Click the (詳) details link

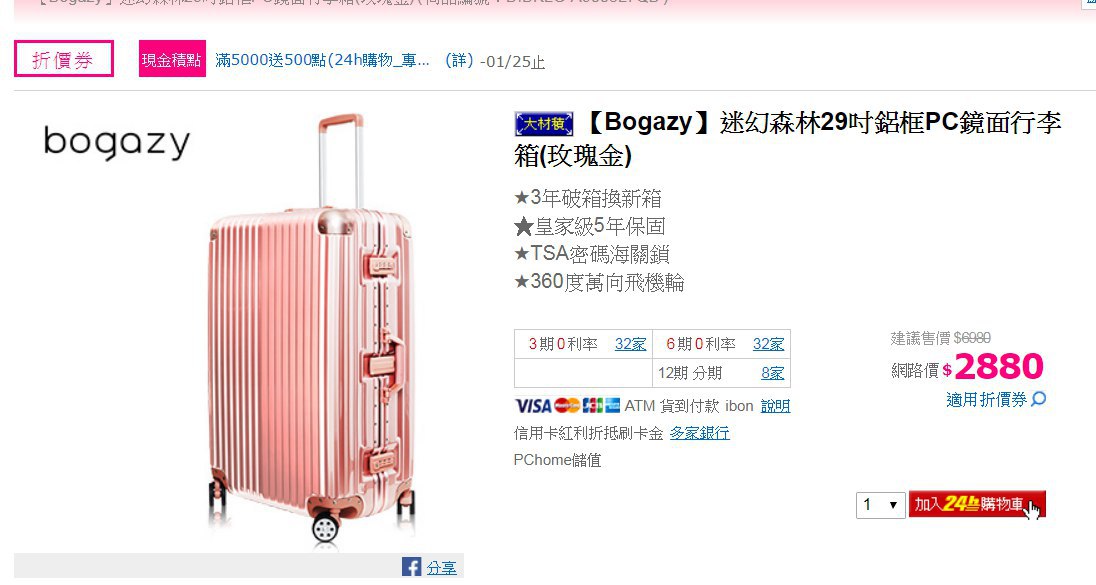pos(459,61)
